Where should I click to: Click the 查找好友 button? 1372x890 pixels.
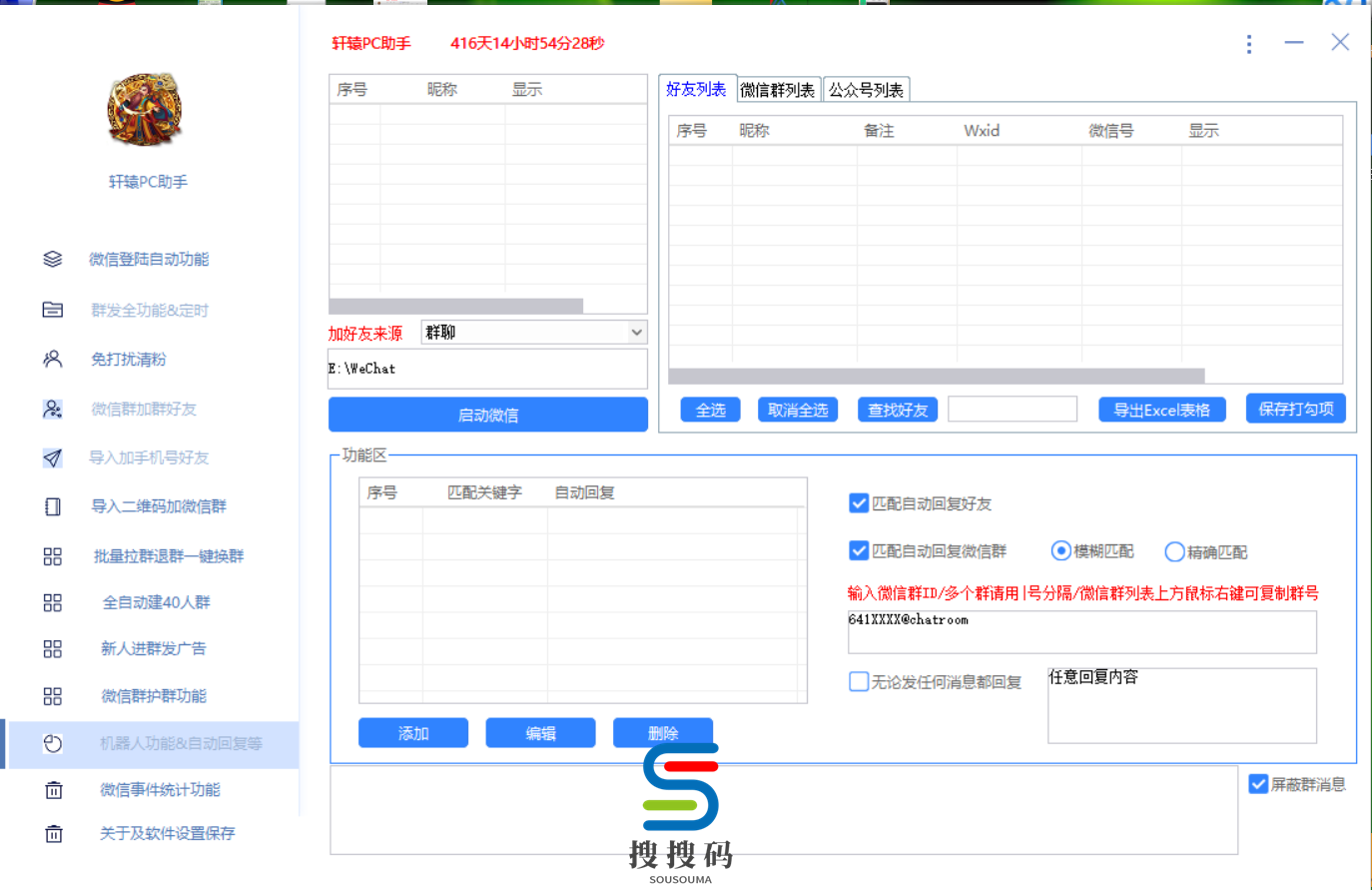898,410
